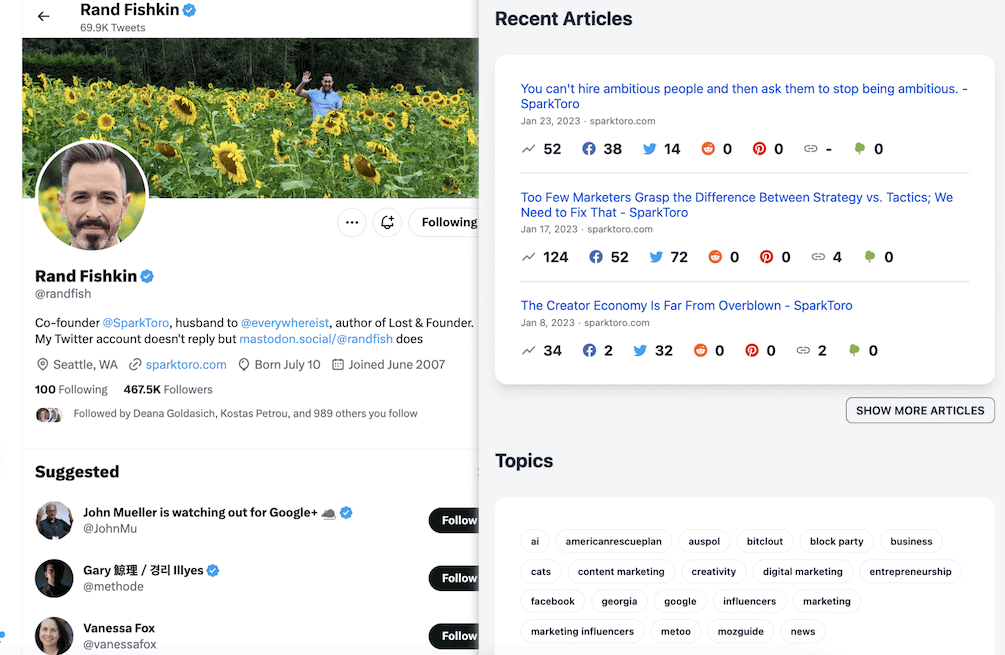1005x655 pixels.
Task: Select the digital marketing topic tag
Action: 802,572
